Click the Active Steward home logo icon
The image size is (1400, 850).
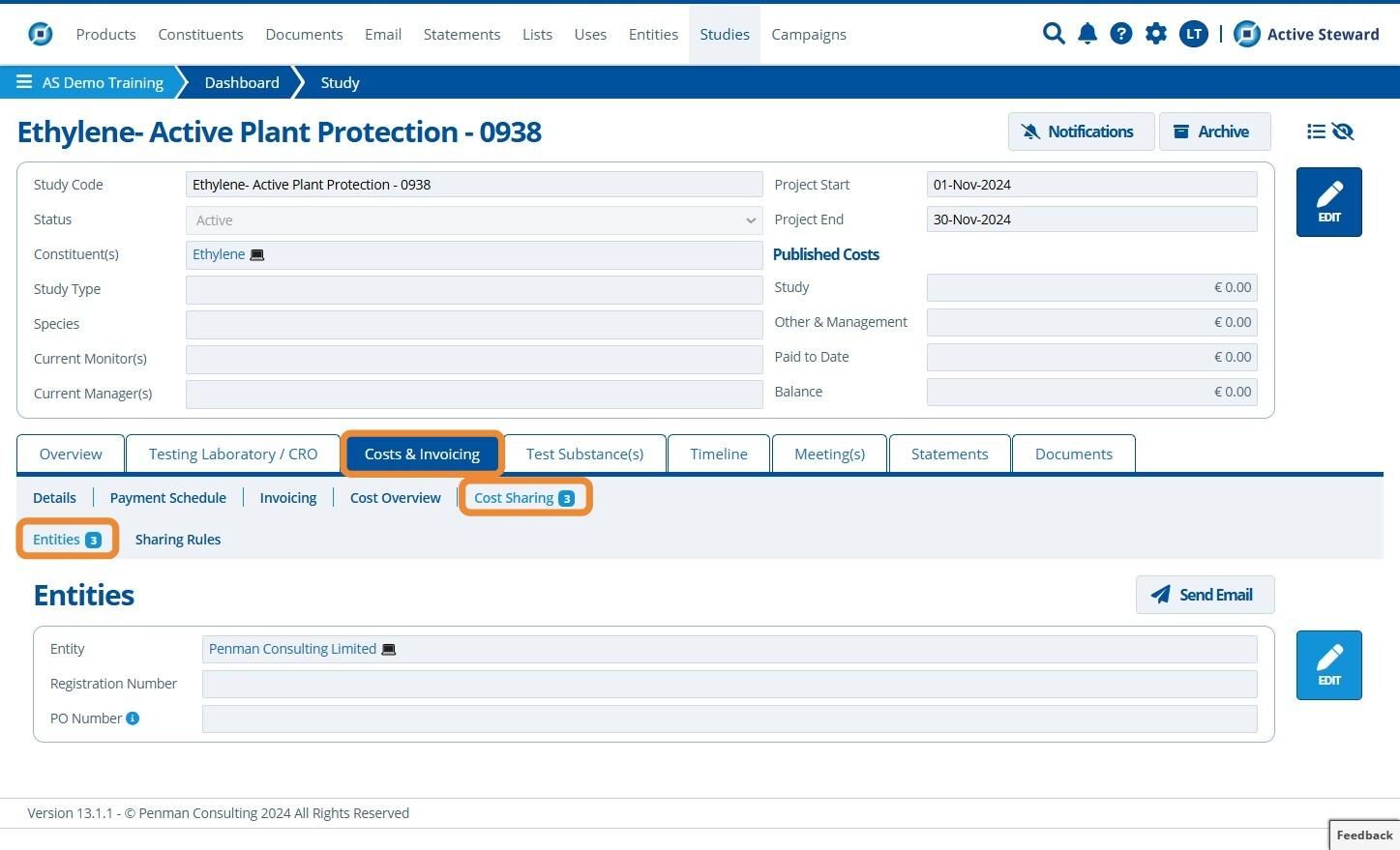[1248, 34]
